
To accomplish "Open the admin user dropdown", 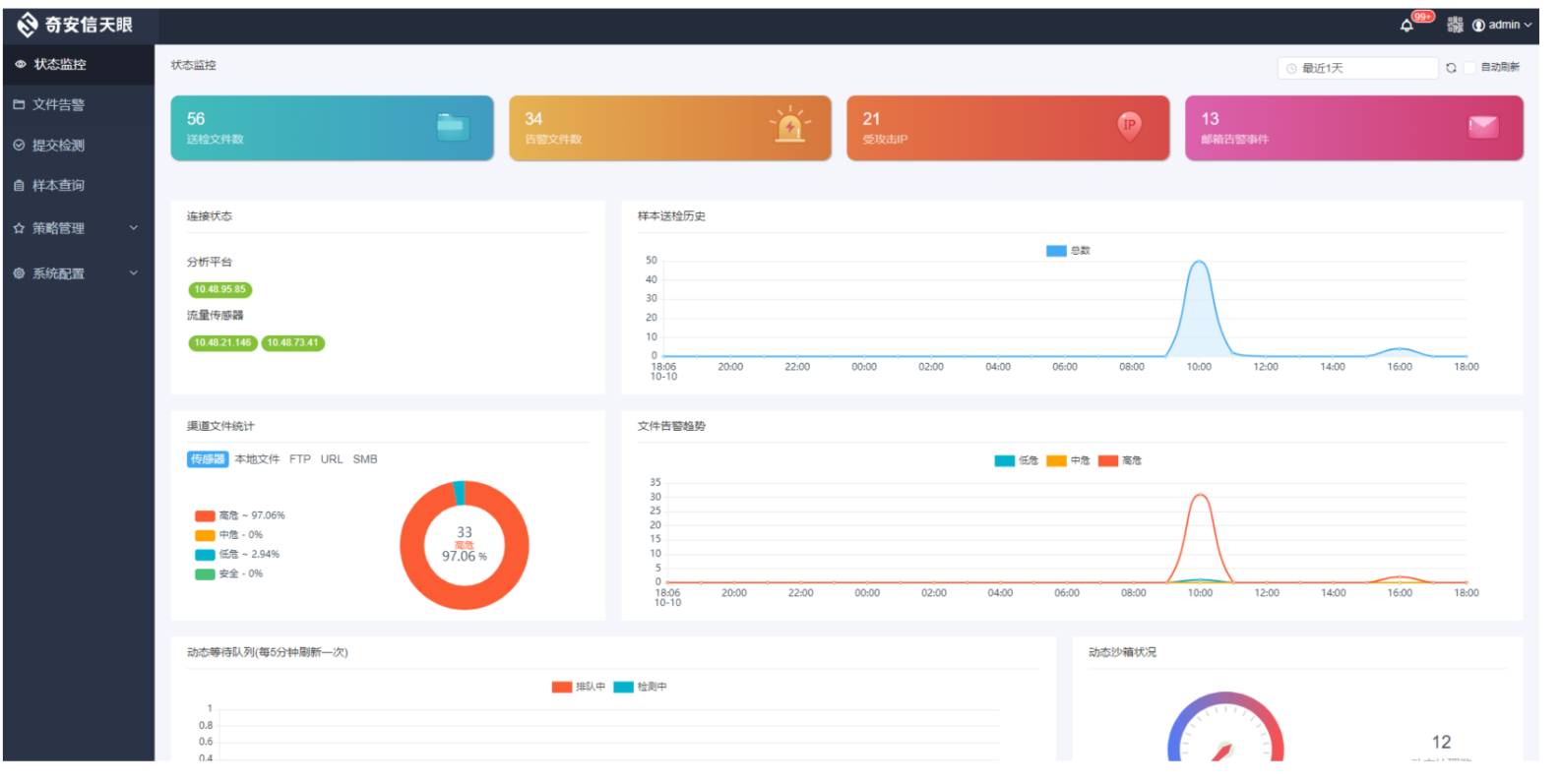I will 1503,26.
